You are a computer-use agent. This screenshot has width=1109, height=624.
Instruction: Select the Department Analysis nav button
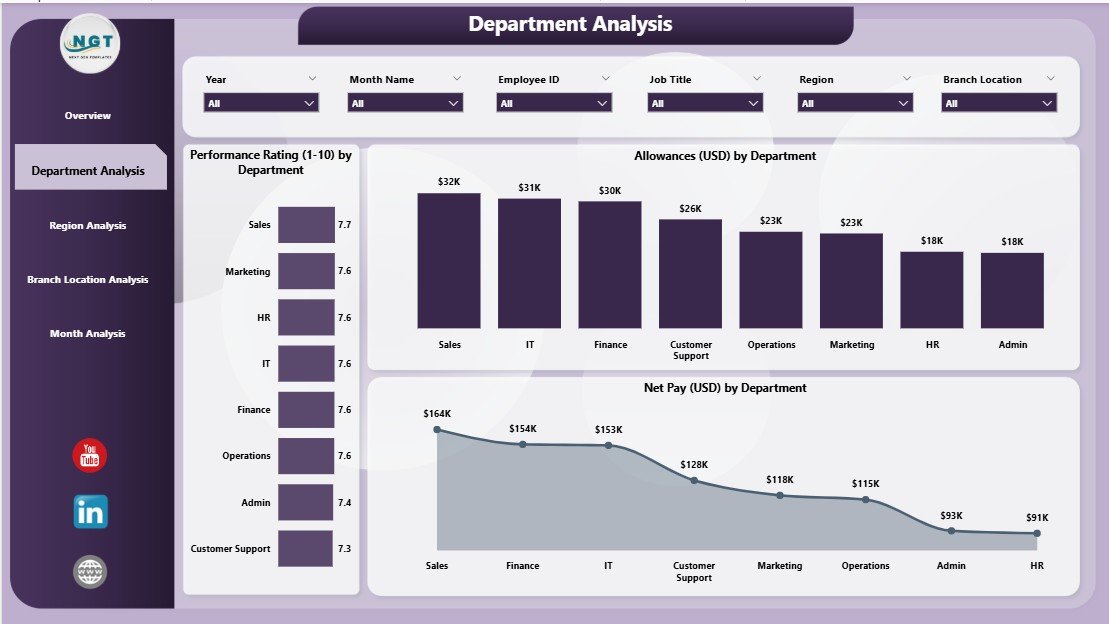click(x=89, y=169)
